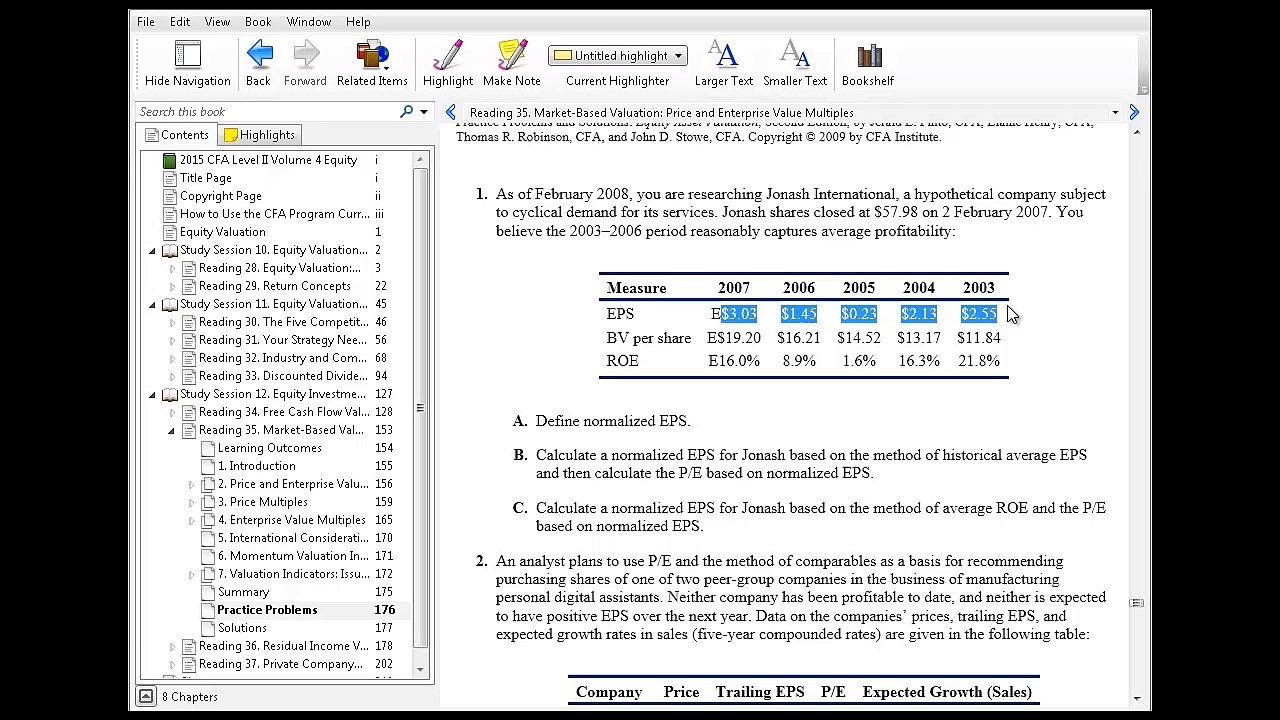Open the Book menu
Viewport: 1280px width, 720px height.
pyautogui.click(x=258, y=22)
